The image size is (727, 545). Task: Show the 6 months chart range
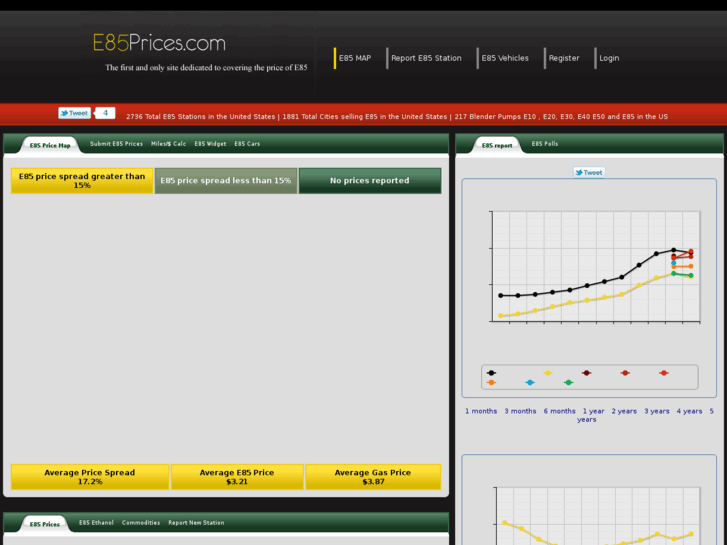pyautogui.click(x=560, y=411)
